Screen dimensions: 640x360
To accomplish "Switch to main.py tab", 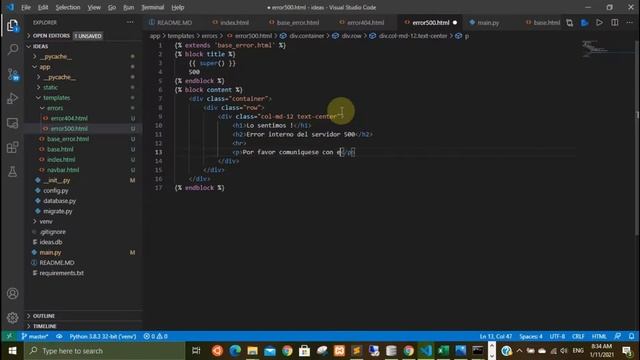I will pyautogui.click(x=484, y=22).
